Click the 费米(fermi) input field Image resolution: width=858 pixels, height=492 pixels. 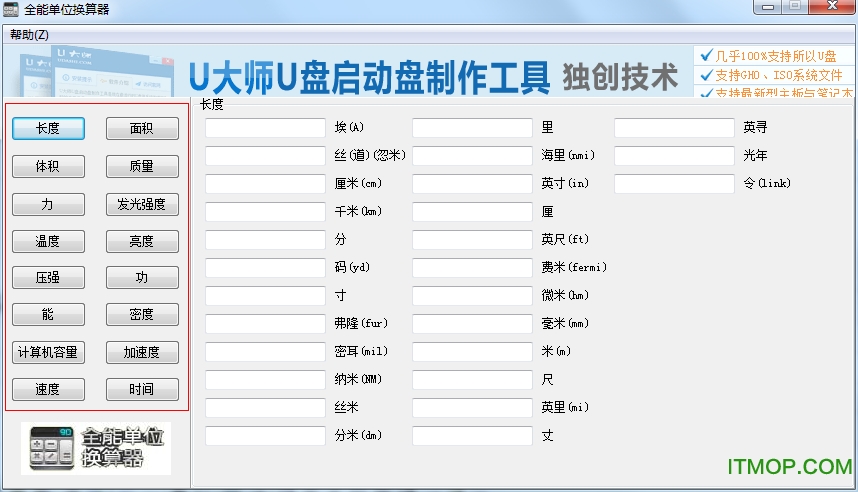click(x=472, y=268)
